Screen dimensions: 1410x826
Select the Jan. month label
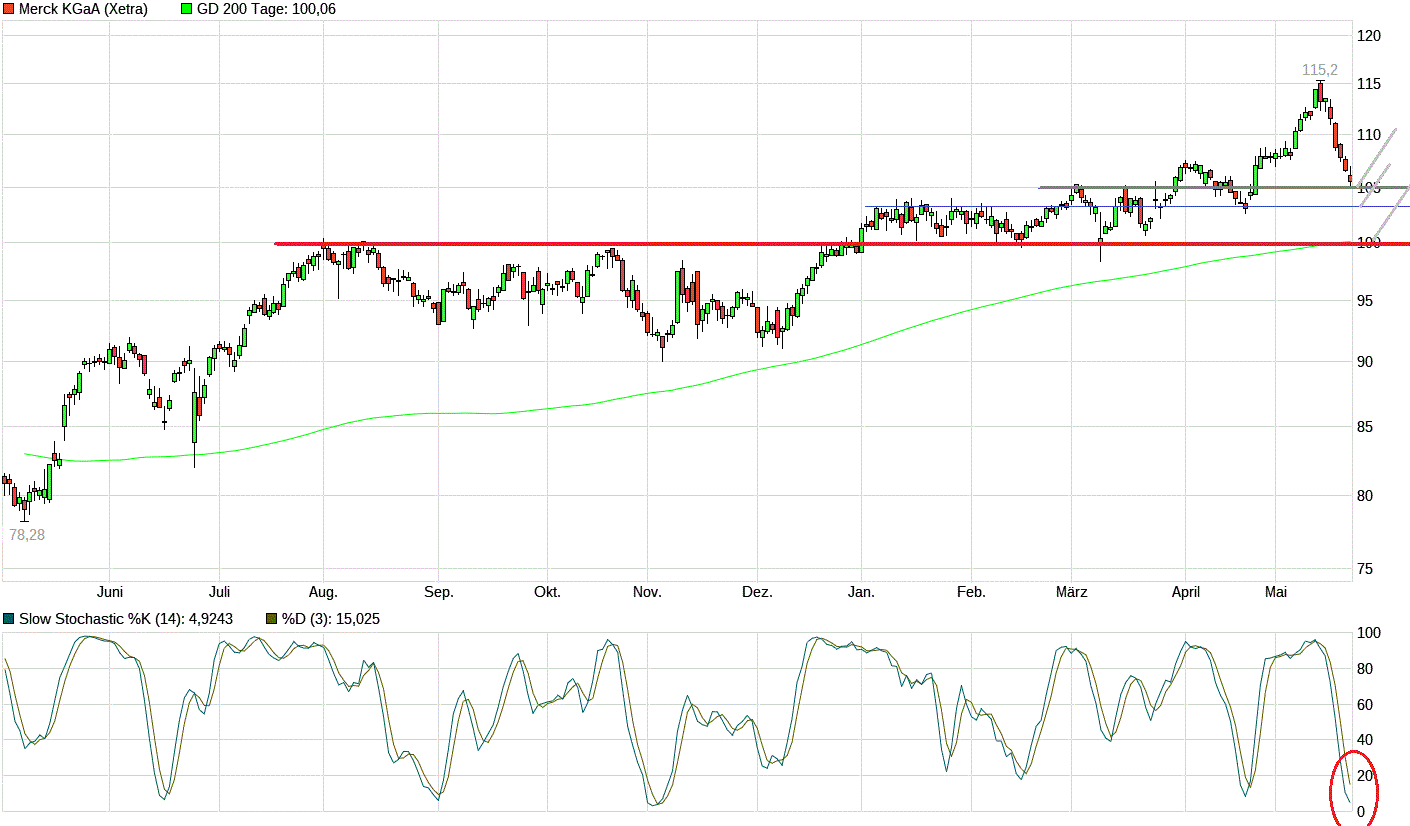pos(861,592)
